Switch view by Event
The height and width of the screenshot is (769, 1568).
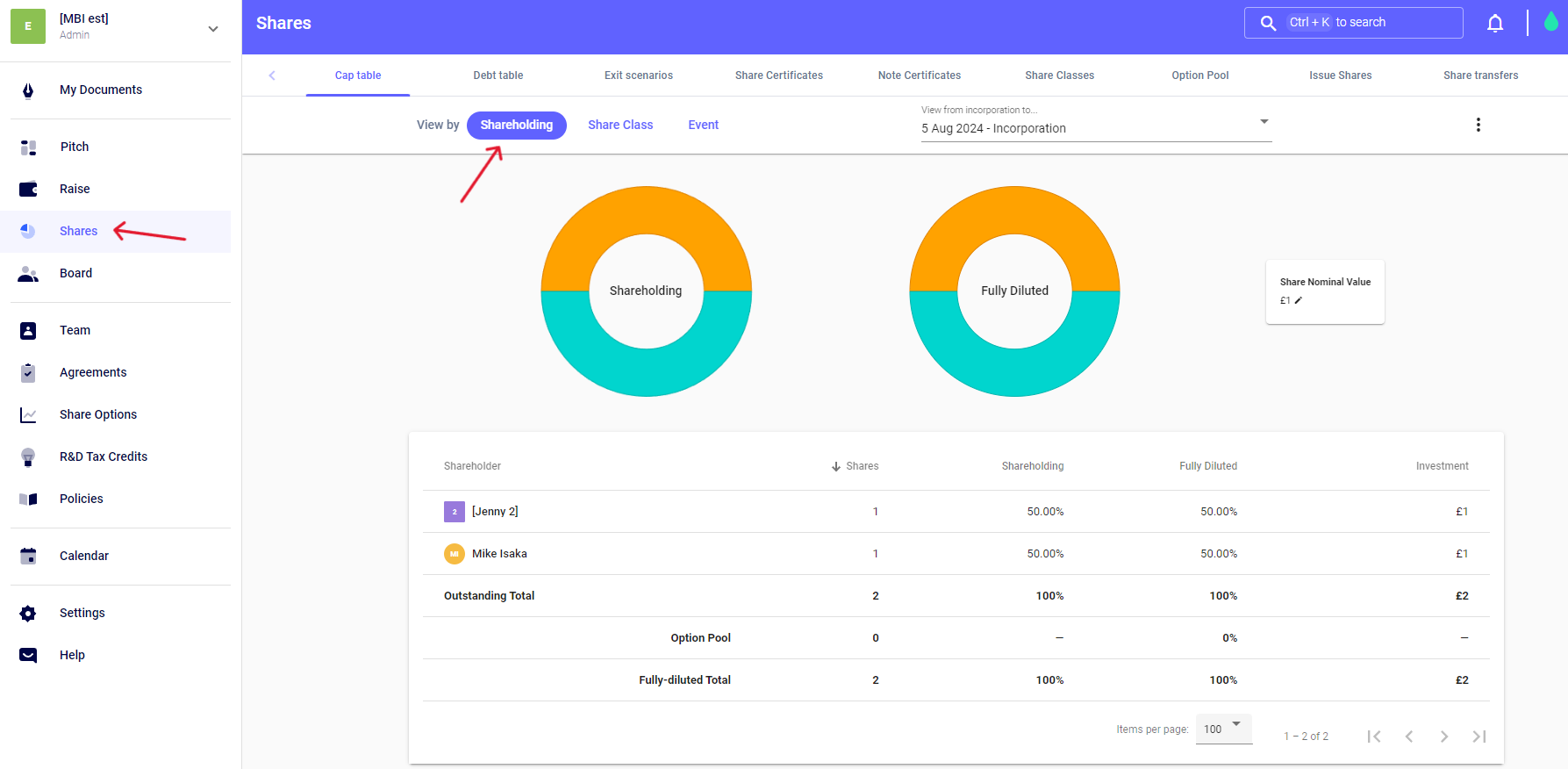703,125
